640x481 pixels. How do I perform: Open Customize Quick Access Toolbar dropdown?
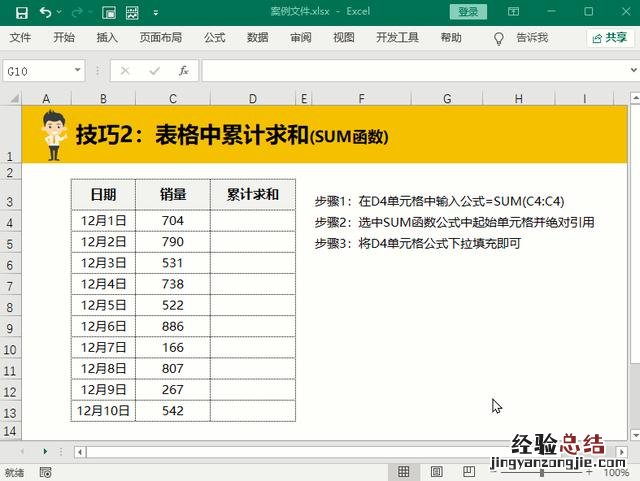156,12
